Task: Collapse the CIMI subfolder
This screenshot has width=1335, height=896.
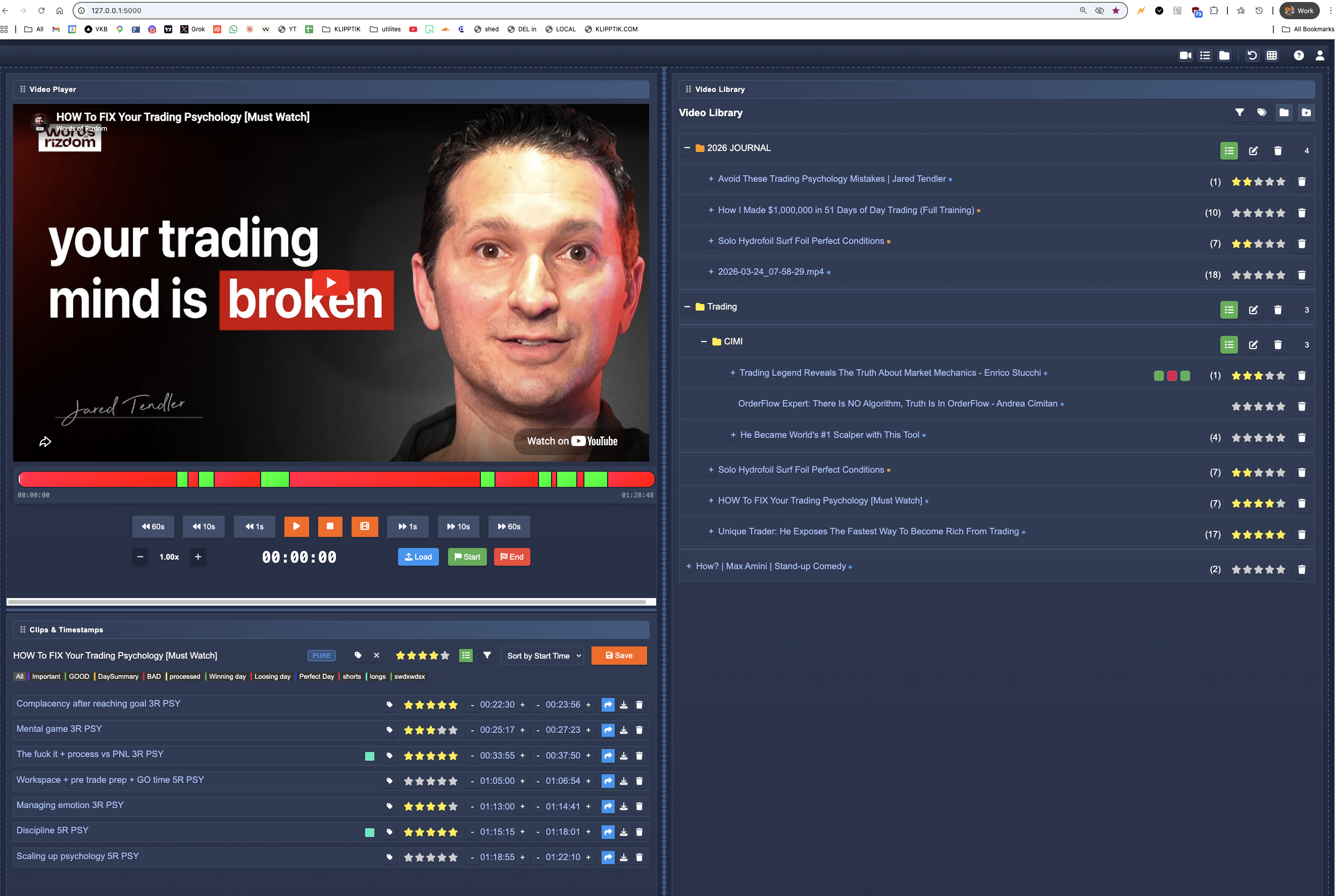Action: click(x=704, y=342)
